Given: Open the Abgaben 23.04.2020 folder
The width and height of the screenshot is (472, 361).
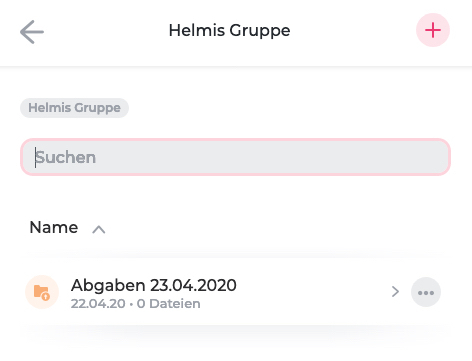Looking at the screenshot, I should click(x=154, y=285).
